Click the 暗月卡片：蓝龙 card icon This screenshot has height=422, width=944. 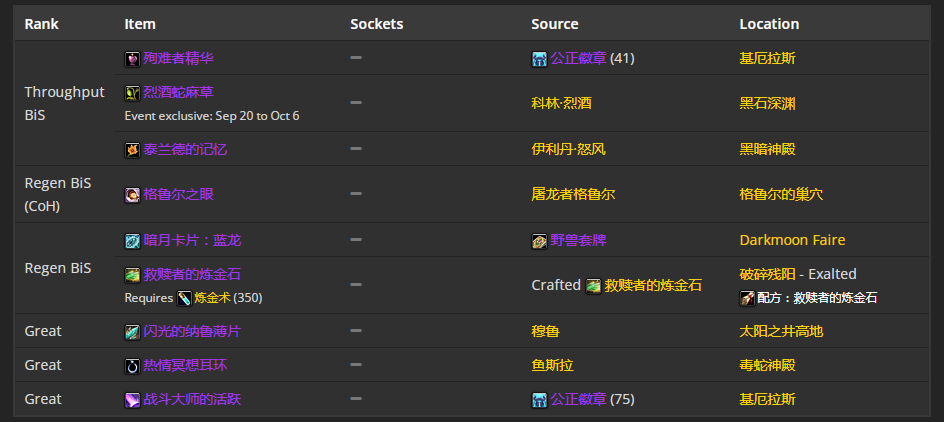[132, 241]
